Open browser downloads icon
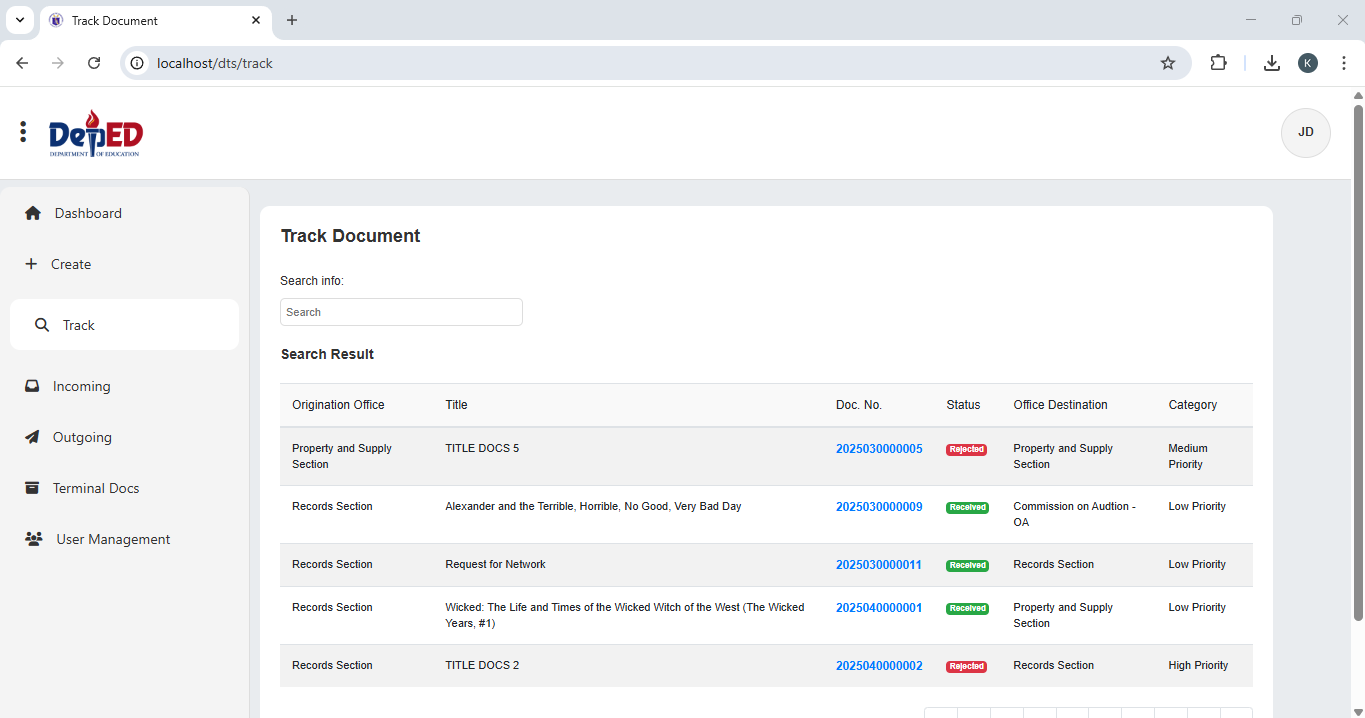The image size is (1365, 718). coord(1272,63)
